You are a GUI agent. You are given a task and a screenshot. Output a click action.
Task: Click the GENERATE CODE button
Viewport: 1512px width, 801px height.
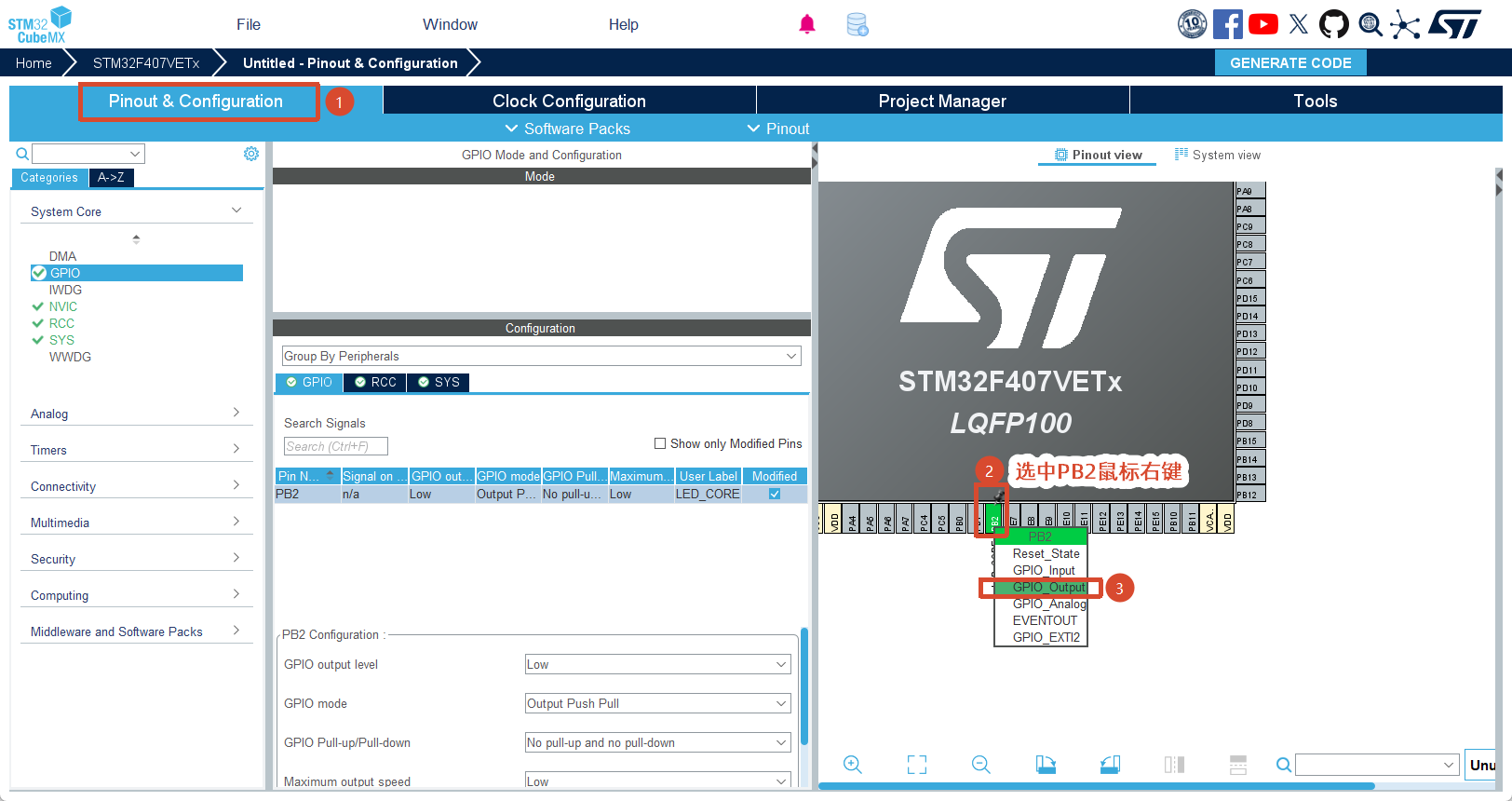point(1290,62)
